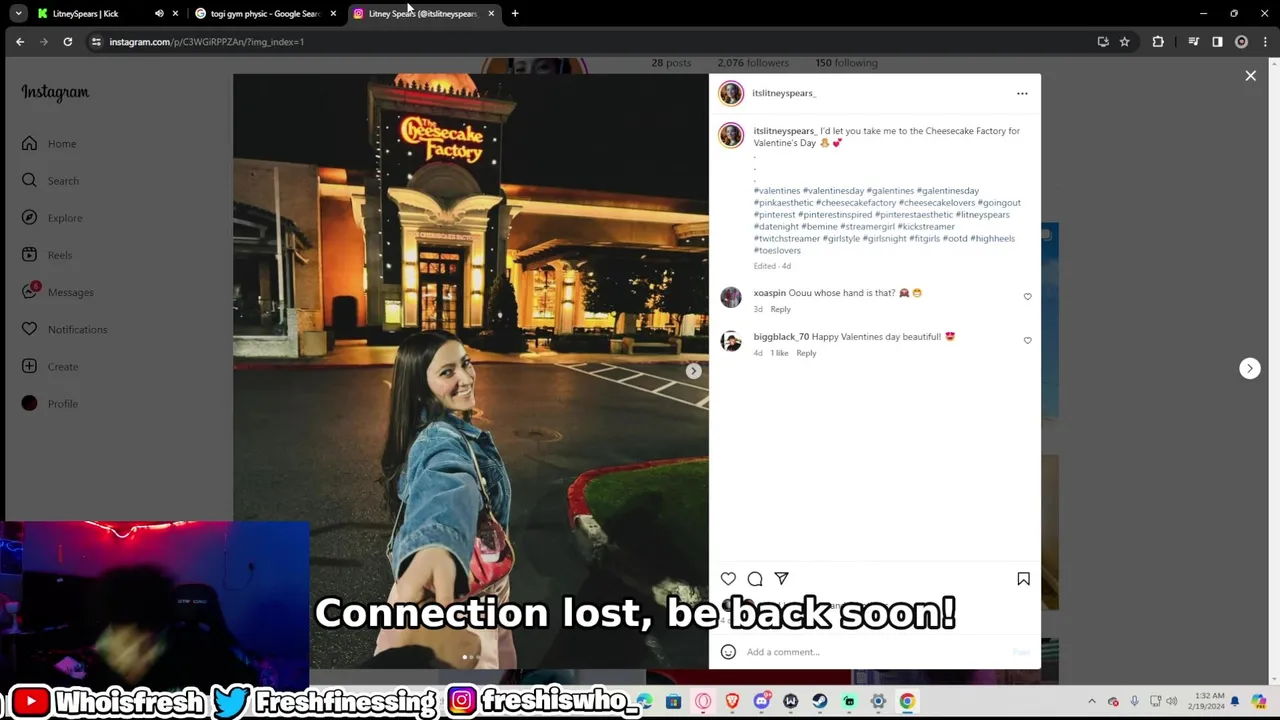Open Reels from the sidebar
Screen dimensions: 1280x720
tap(46, 255)
